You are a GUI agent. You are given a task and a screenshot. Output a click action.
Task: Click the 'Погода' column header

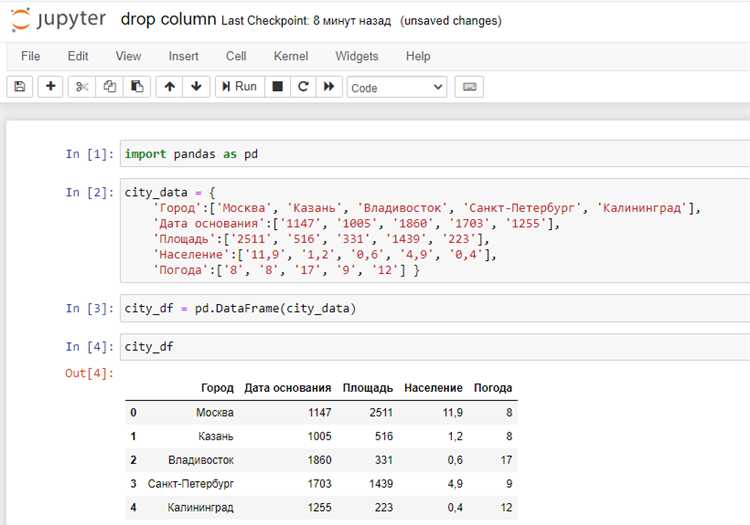tap(493, 388)
